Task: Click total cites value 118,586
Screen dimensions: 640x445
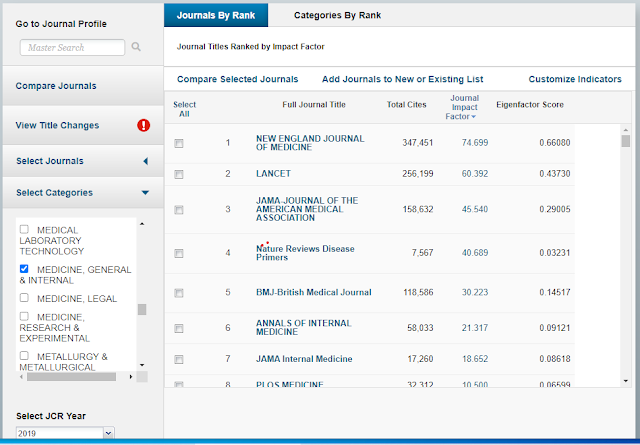Action: click(418, 292)
